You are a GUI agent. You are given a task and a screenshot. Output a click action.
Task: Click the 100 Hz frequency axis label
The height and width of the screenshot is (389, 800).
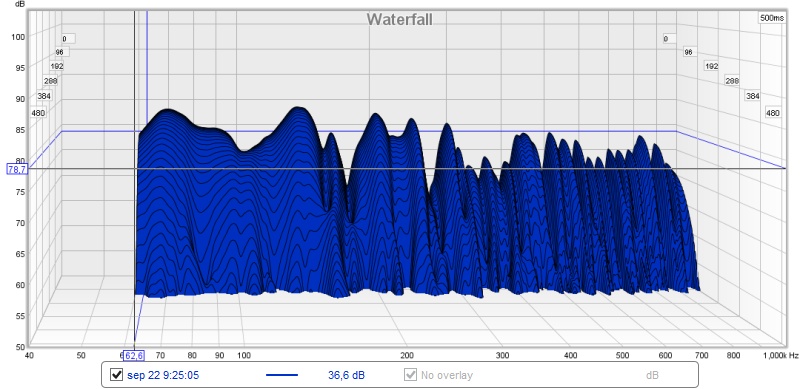[244, 355]
